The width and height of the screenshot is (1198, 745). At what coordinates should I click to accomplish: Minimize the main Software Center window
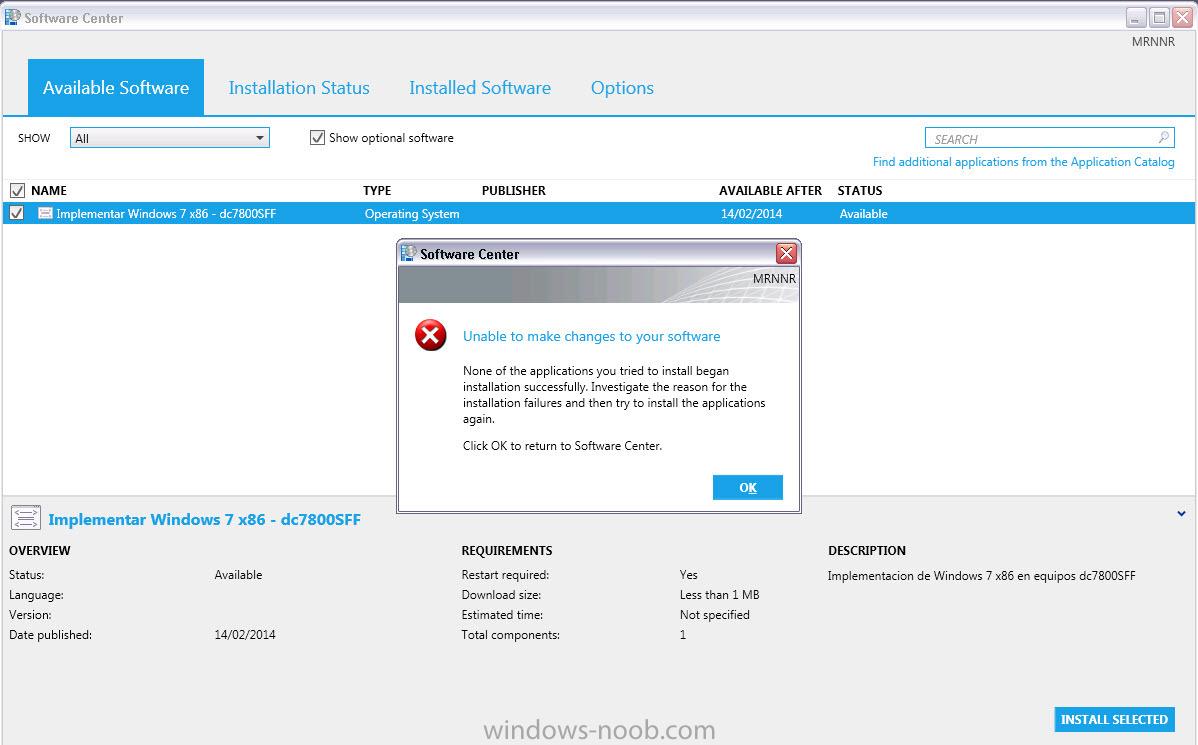1136,18
